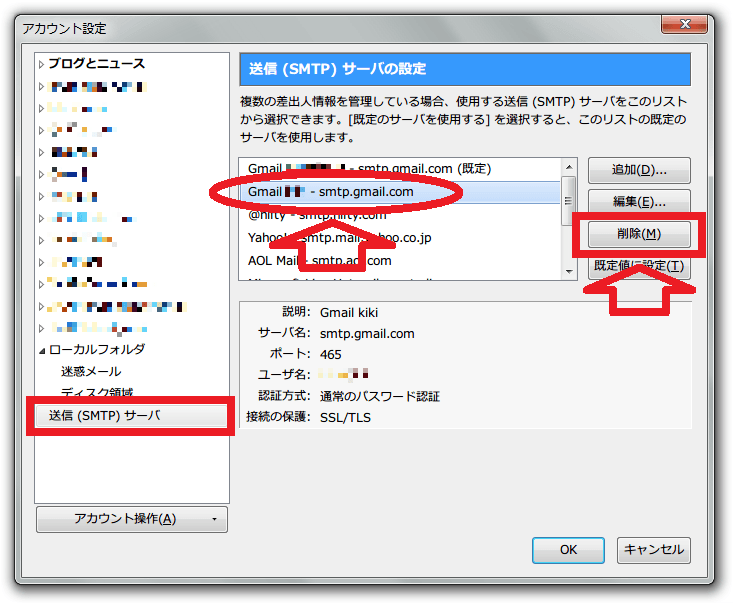Confirm settings with the OK button
733x603 pixels.
click(568, 550)
